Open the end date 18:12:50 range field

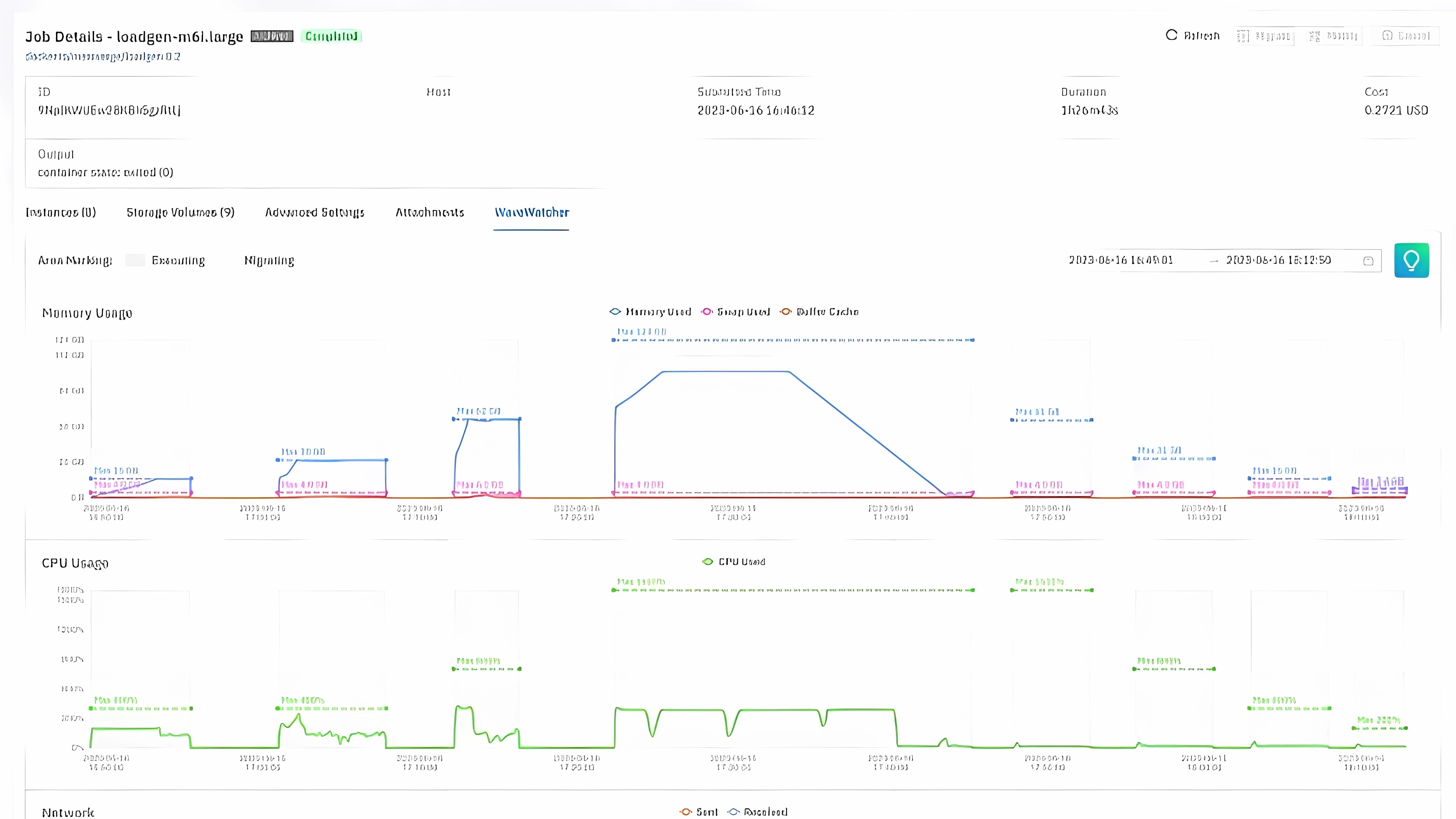click(1278, 260)
